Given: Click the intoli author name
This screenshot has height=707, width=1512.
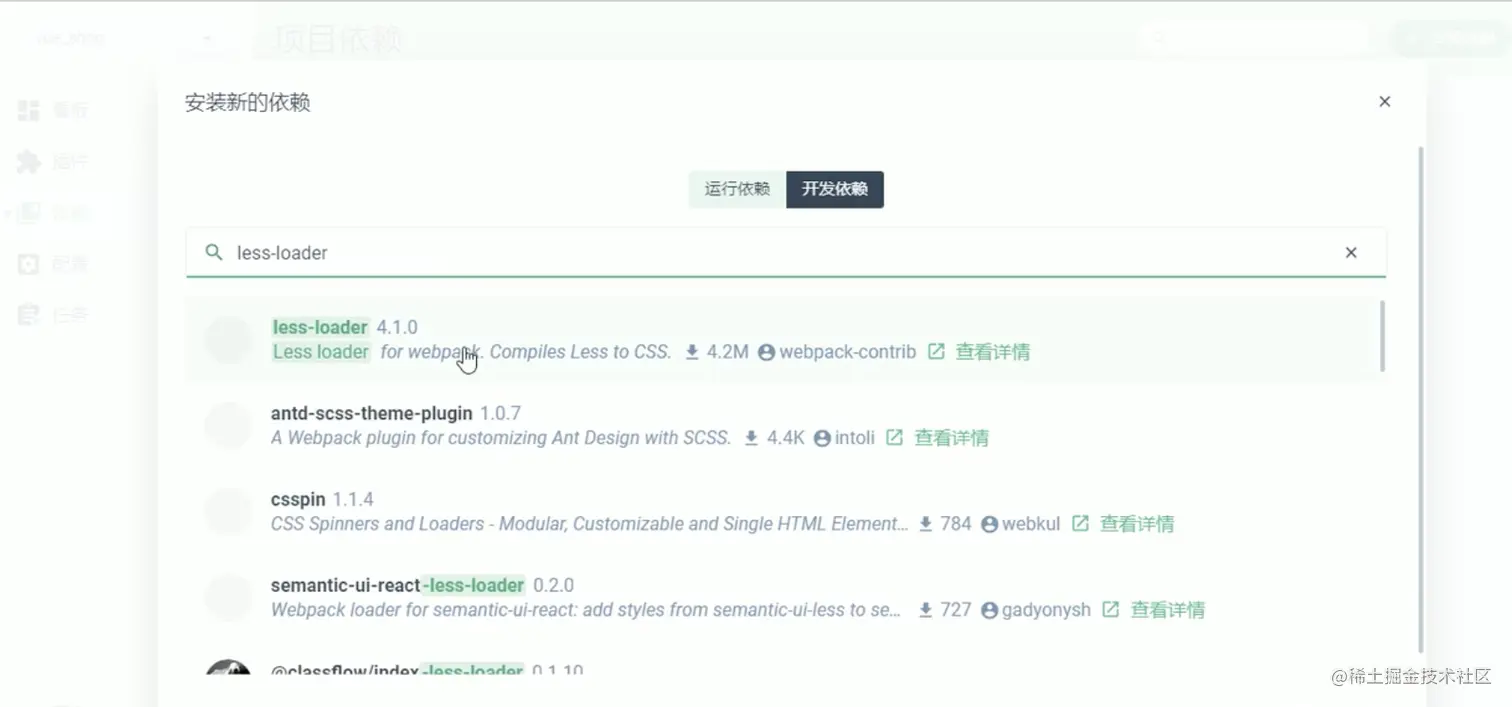Looking at the screenshot, I should coord(855,438).
